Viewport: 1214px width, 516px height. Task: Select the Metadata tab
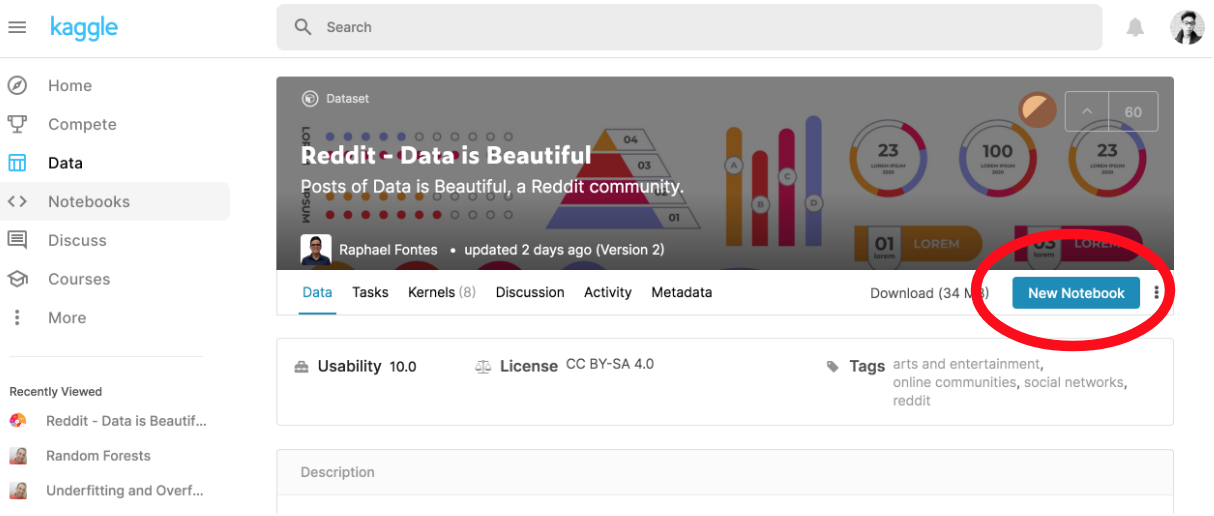click(681, 293)
